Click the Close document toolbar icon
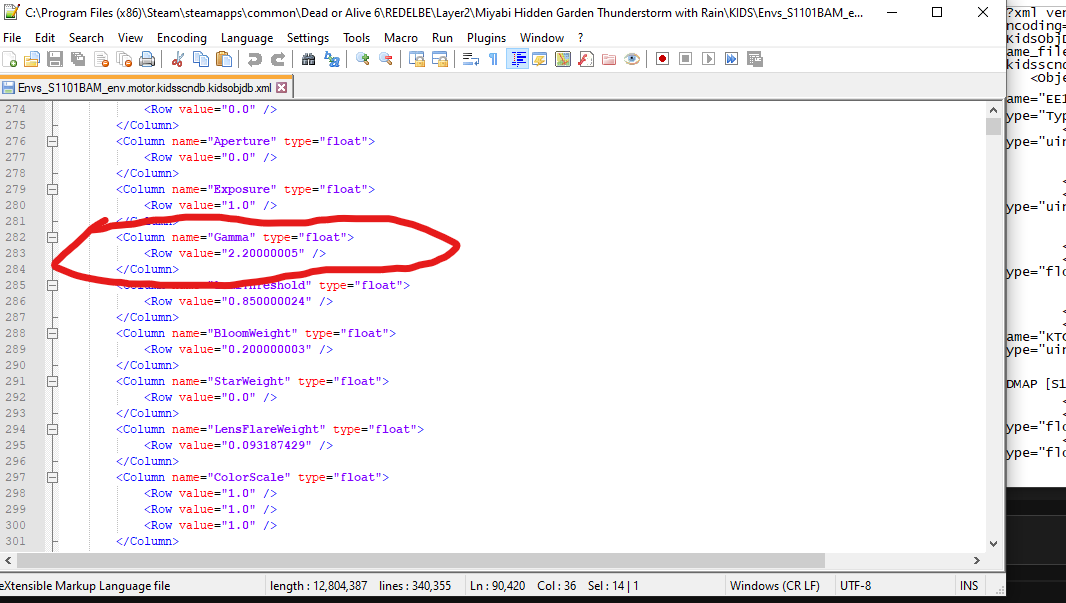 tap(101, 60)
